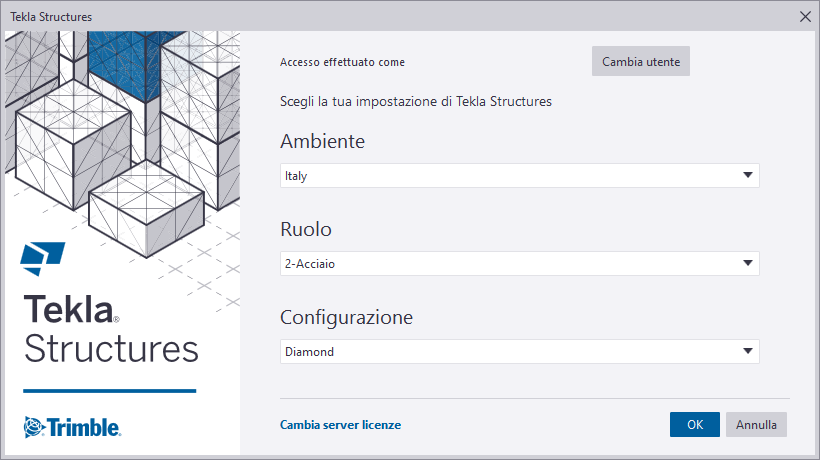This screenshot has height=460, width=820.
Task: Confirm settings with the OK button
Action: pos(694,424)
